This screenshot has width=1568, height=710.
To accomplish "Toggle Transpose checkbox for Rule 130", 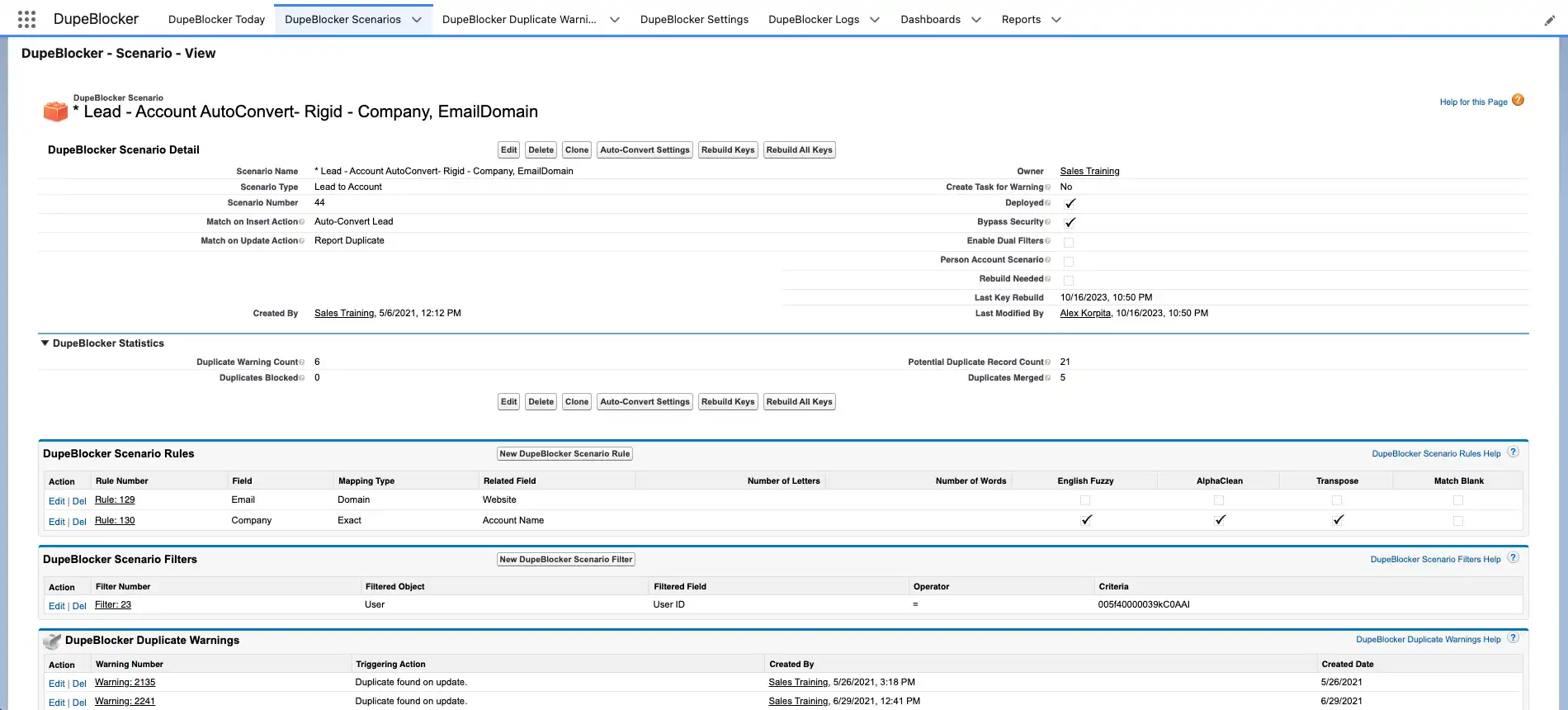I will [x=1338, y=520].
